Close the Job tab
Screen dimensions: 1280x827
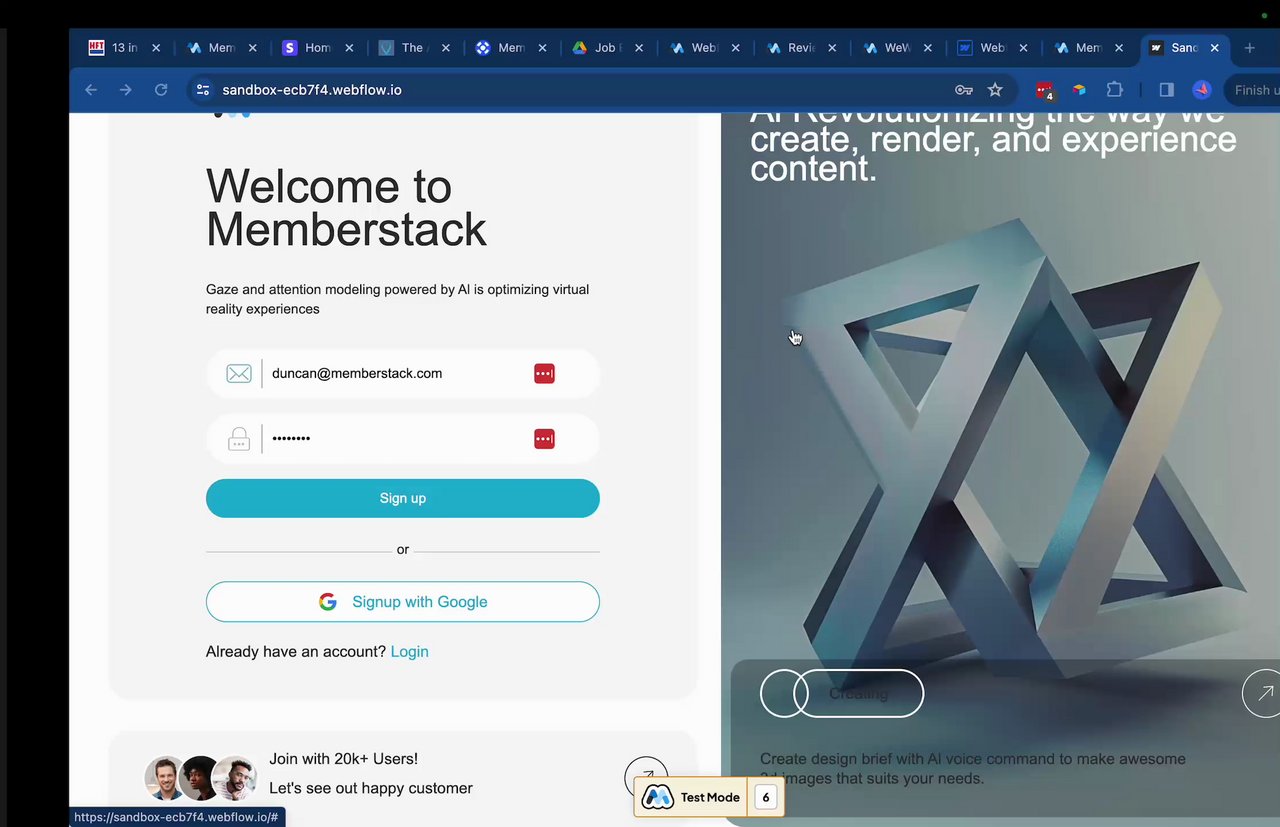pyautogui.click(x=639, y=48)
